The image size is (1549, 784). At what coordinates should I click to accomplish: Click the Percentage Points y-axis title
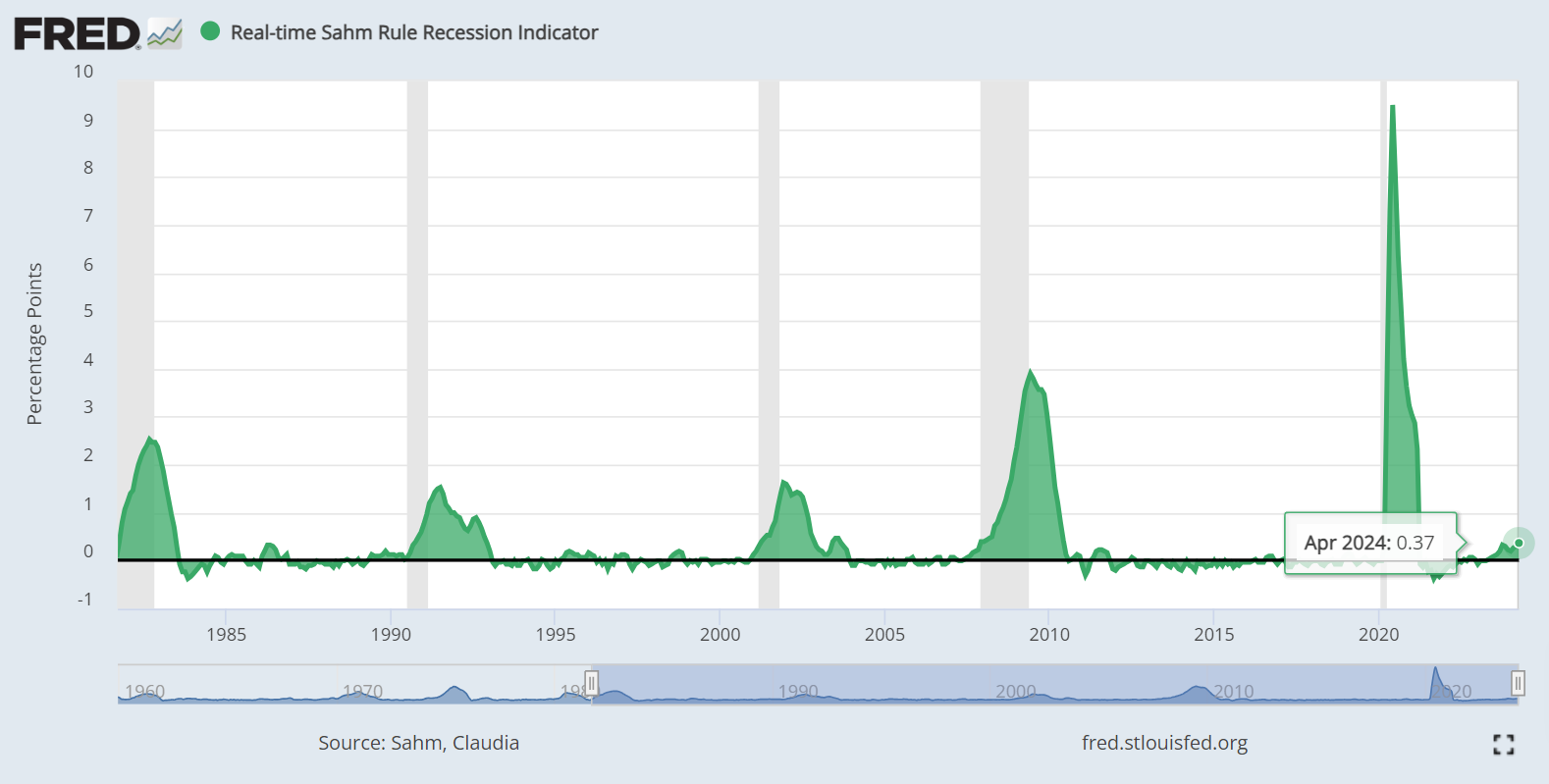(34, 343)
